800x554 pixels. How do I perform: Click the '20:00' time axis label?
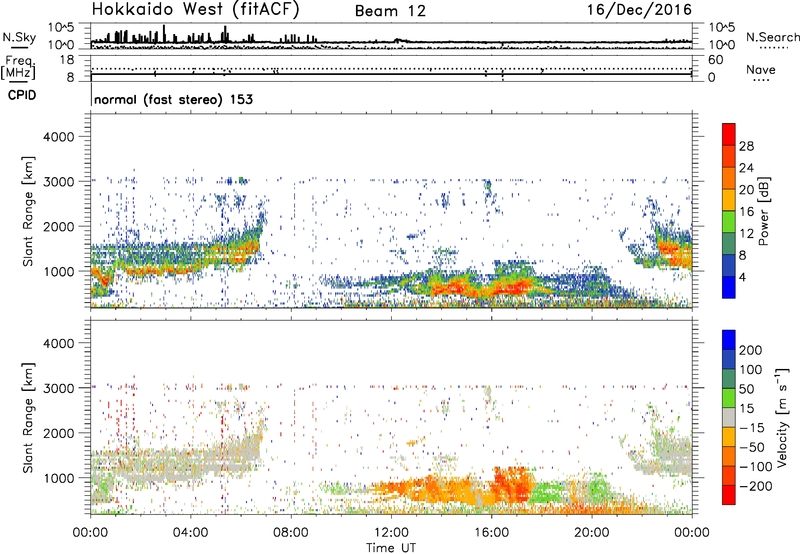(x=591, y=533)
